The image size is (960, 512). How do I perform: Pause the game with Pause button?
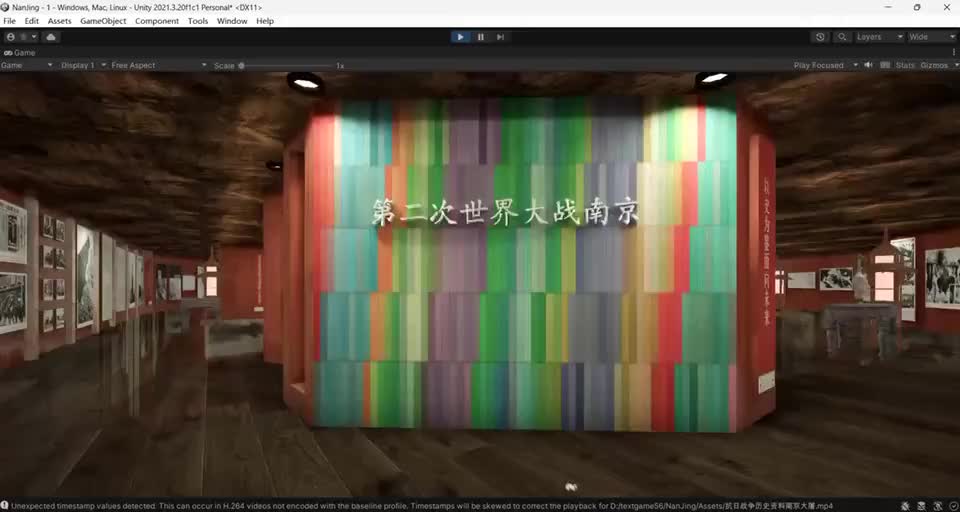481,37
